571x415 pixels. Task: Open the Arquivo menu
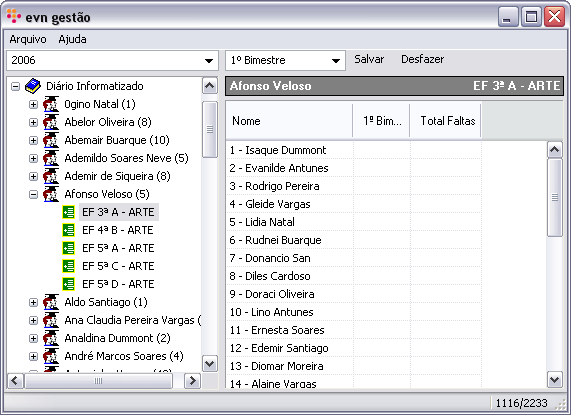click(x=28, y=39)
